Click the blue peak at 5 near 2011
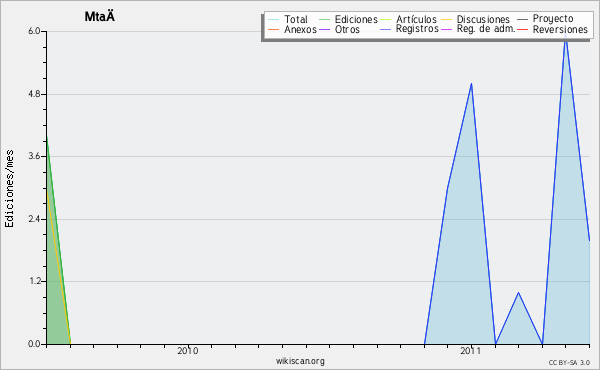Screen dimensions: 600x370 point(471,84)
